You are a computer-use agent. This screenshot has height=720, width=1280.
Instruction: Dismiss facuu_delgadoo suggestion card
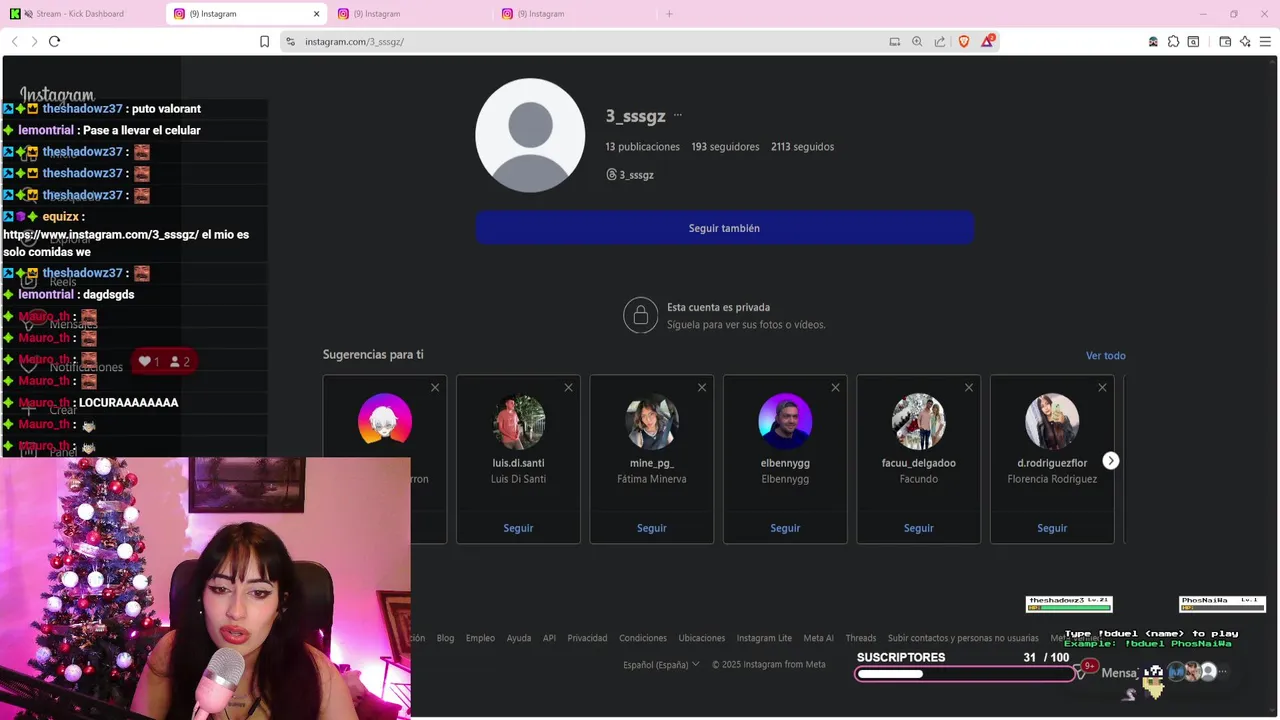969,388
